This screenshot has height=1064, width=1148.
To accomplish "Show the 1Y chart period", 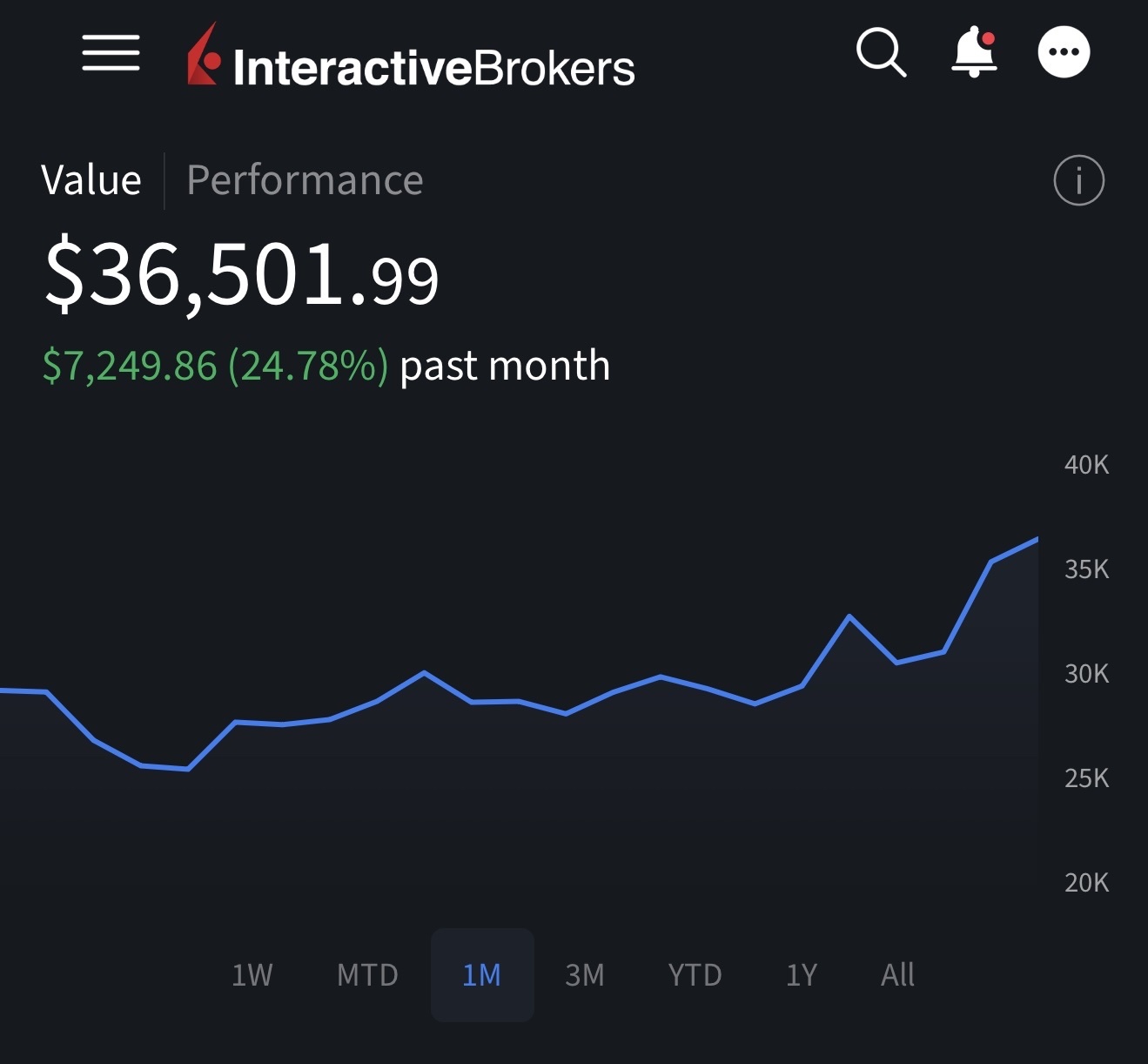I will tap(802, 975).
